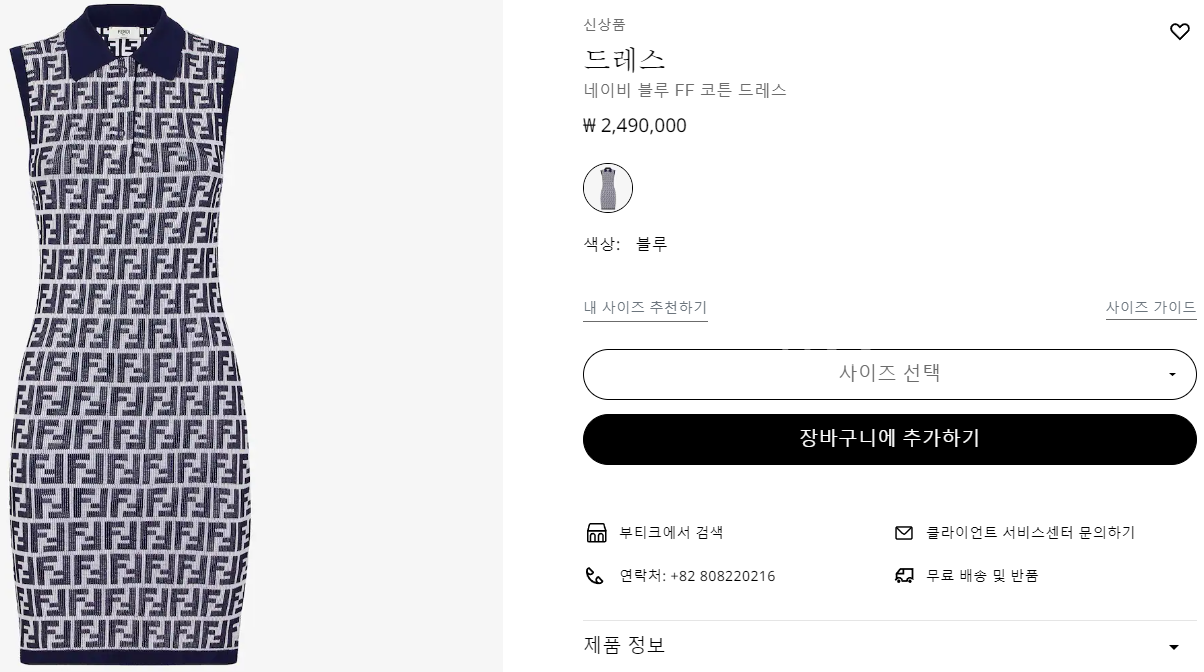
Task: Click the 부티크에서 검색 text link
Action: 671,533
